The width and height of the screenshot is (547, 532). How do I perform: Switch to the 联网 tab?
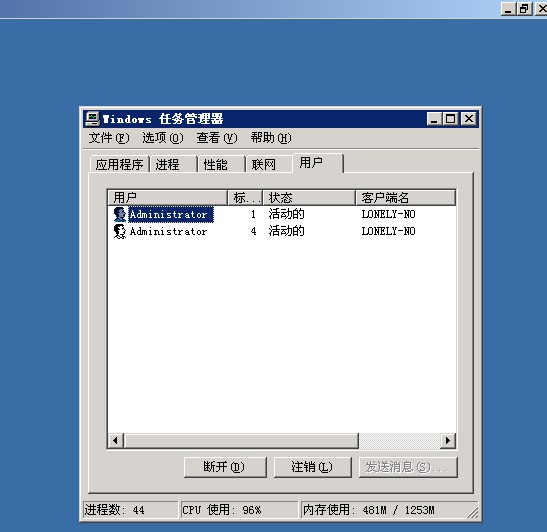269,164
